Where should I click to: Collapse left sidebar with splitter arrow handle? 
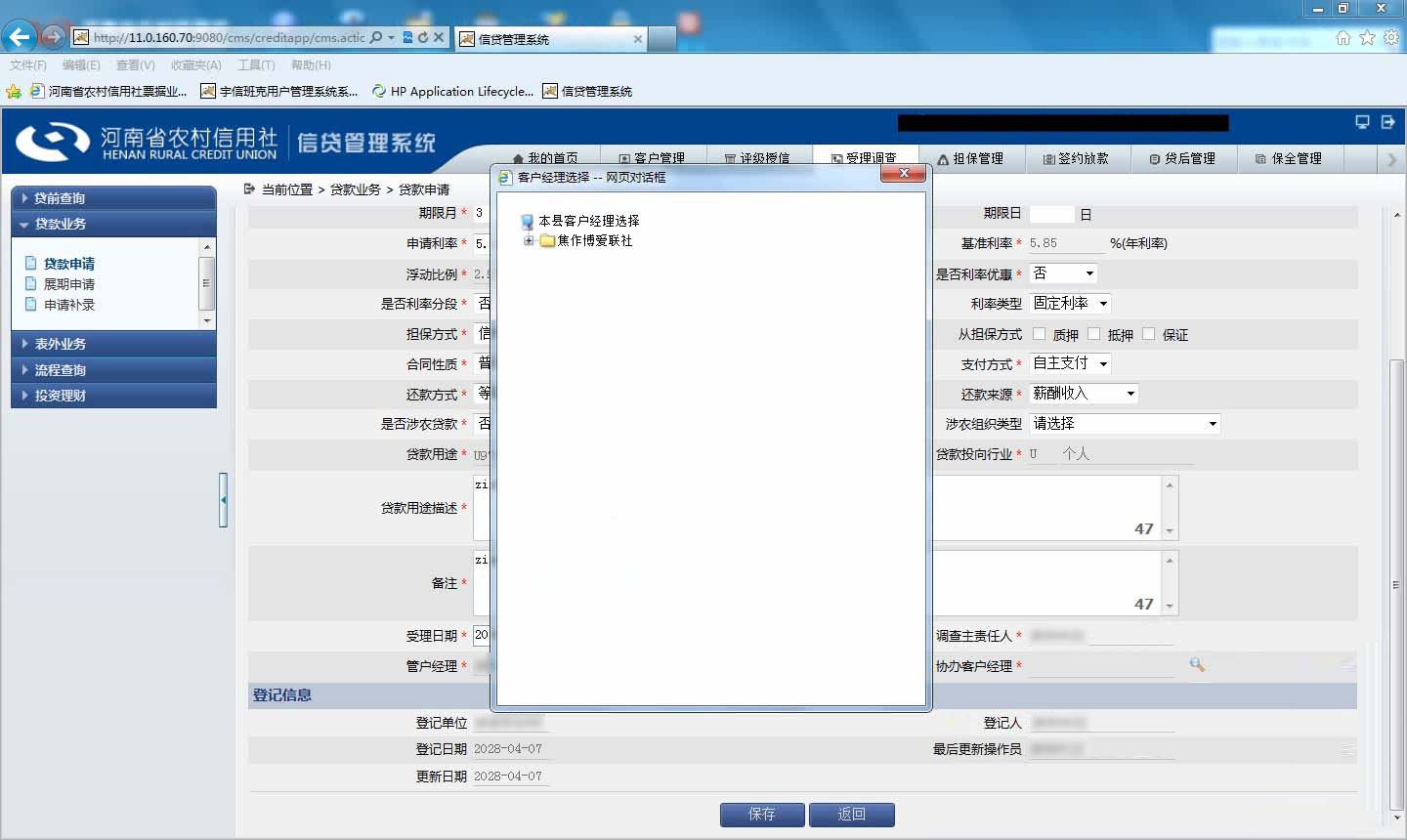tap(224, 500)
